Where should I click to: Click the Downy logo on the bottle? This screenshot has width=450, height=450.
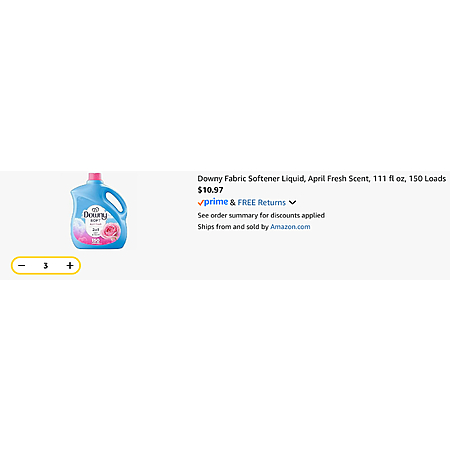coord(95,214)
